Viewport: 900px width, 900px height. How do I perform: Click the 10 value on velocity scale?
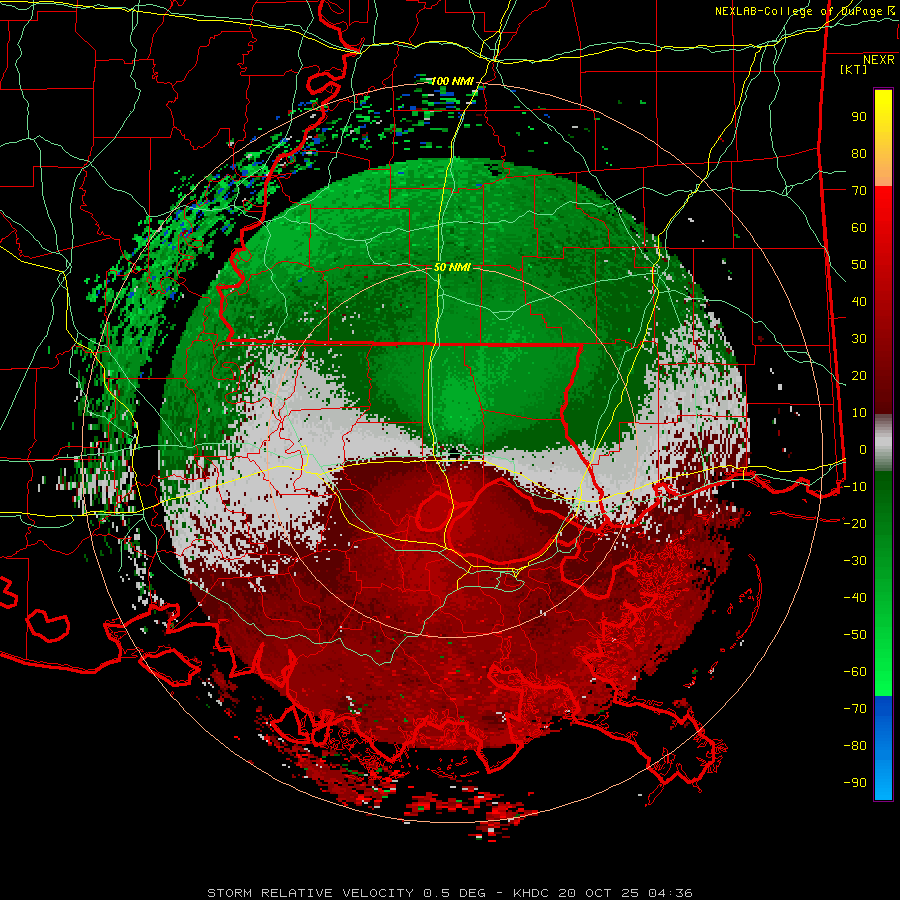[x=859, y=413]
